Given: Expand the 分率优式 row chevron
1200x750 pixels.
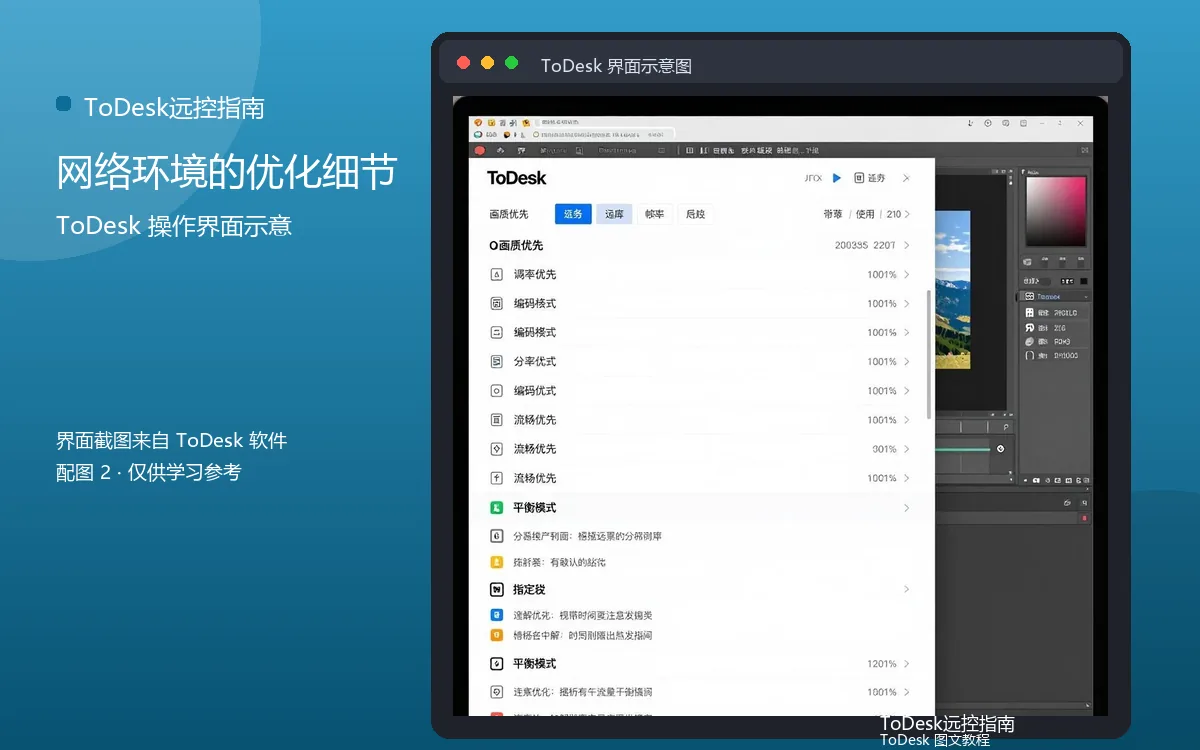Looking at the screenshot, I should 907,361.
